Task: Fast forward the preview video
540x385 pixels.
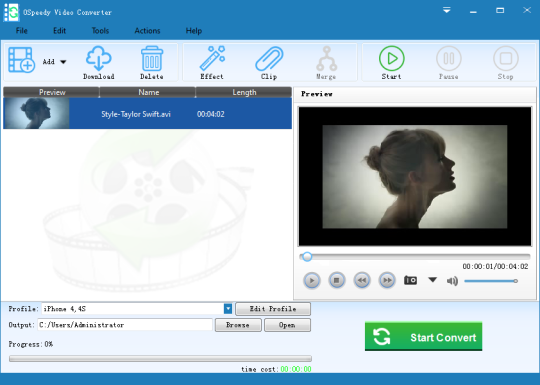Action: [x=387, y=281]
